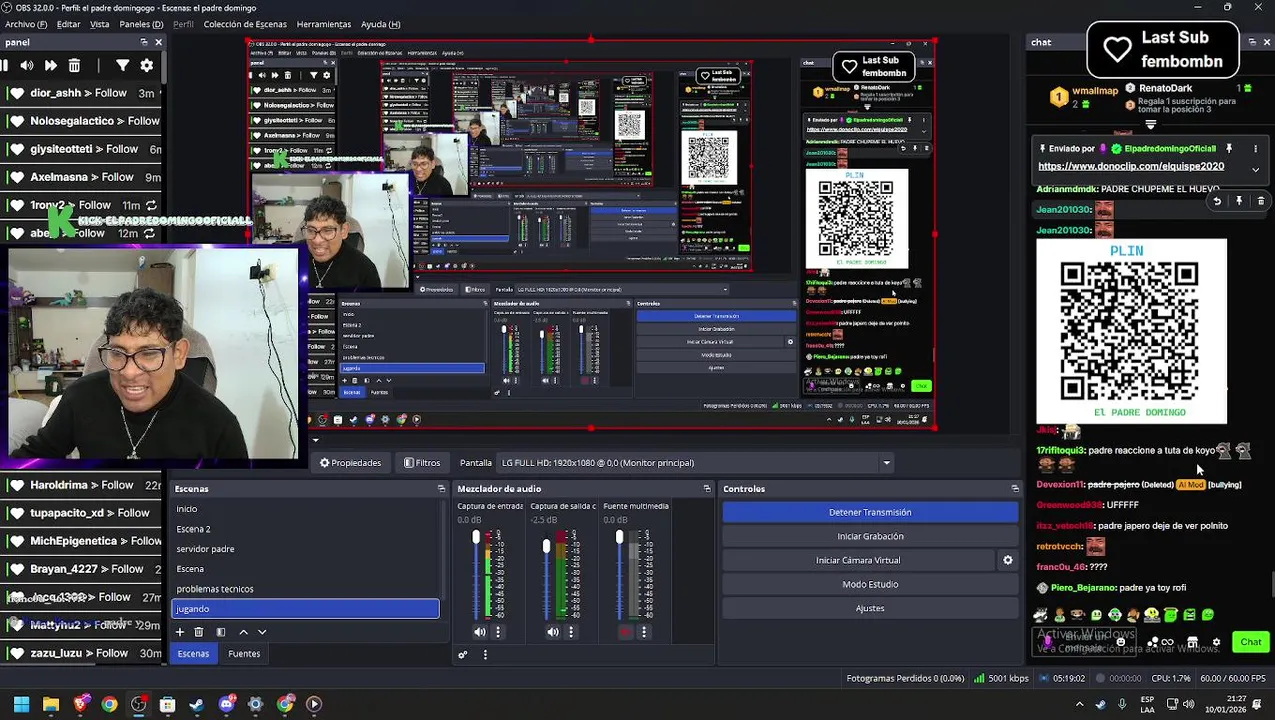Click Iniciar Cámara Virtual button
The image size is (1275, 720).
[858, 560]
